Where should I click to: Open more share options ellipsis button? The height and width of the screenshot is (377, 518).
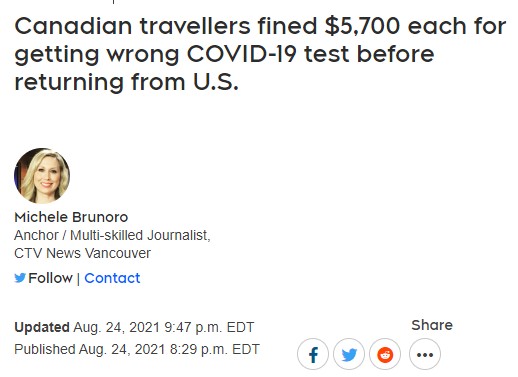point(425,354)
